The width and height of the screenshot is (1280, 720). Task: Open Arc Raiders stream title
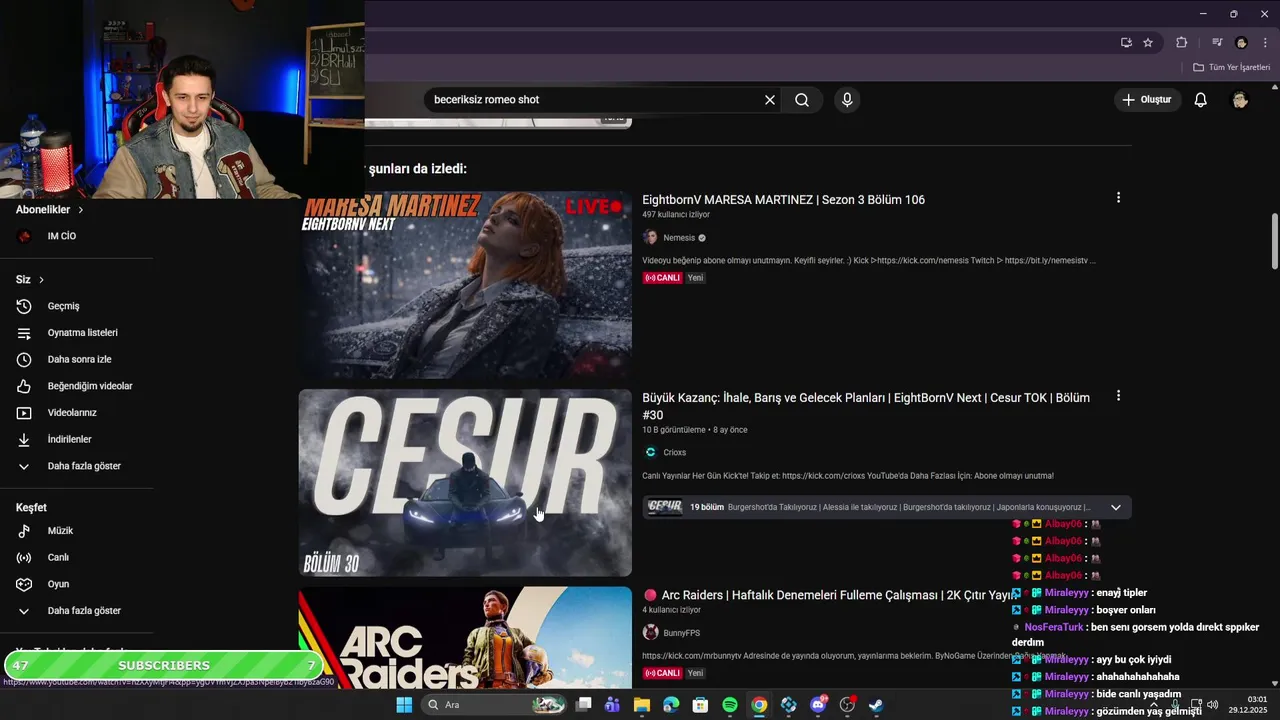(x=838, y=595)
